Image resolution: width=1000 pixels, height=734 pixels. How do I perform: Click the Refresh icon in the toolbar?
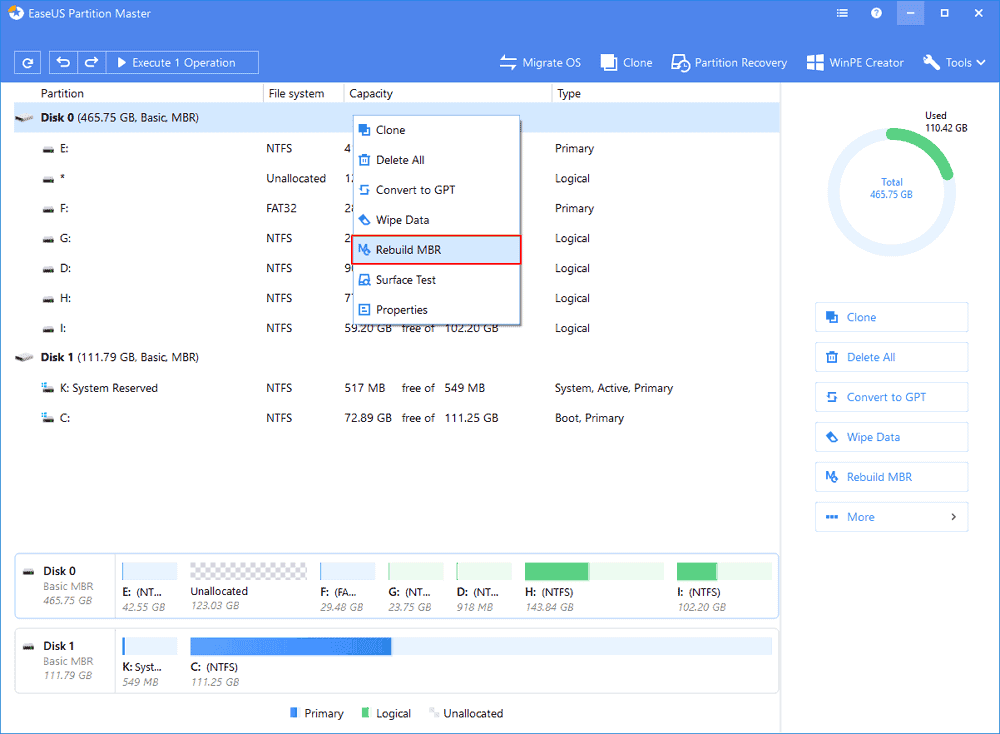tap(27, 62)
